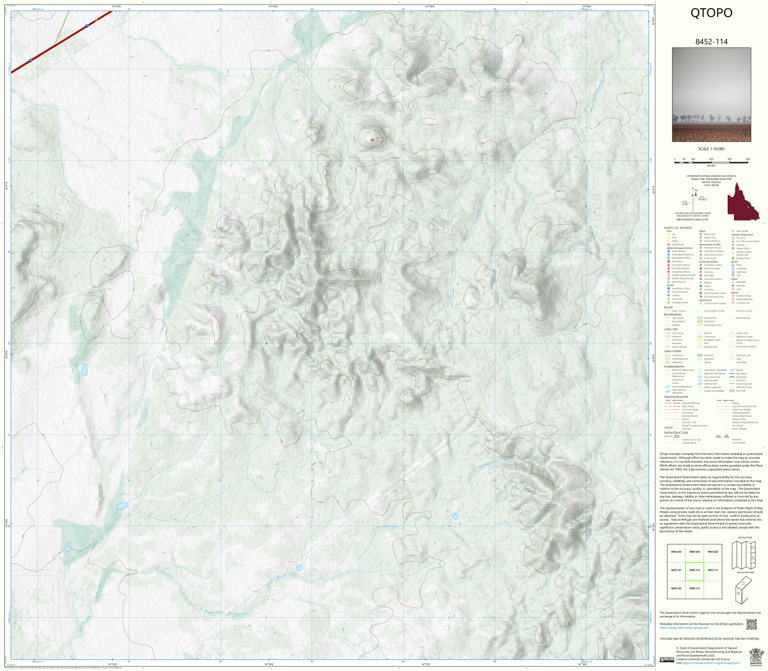This screenshot has height=671, width=768.
Task: Open the Creative Commons licence link
Action: (713, 663)
